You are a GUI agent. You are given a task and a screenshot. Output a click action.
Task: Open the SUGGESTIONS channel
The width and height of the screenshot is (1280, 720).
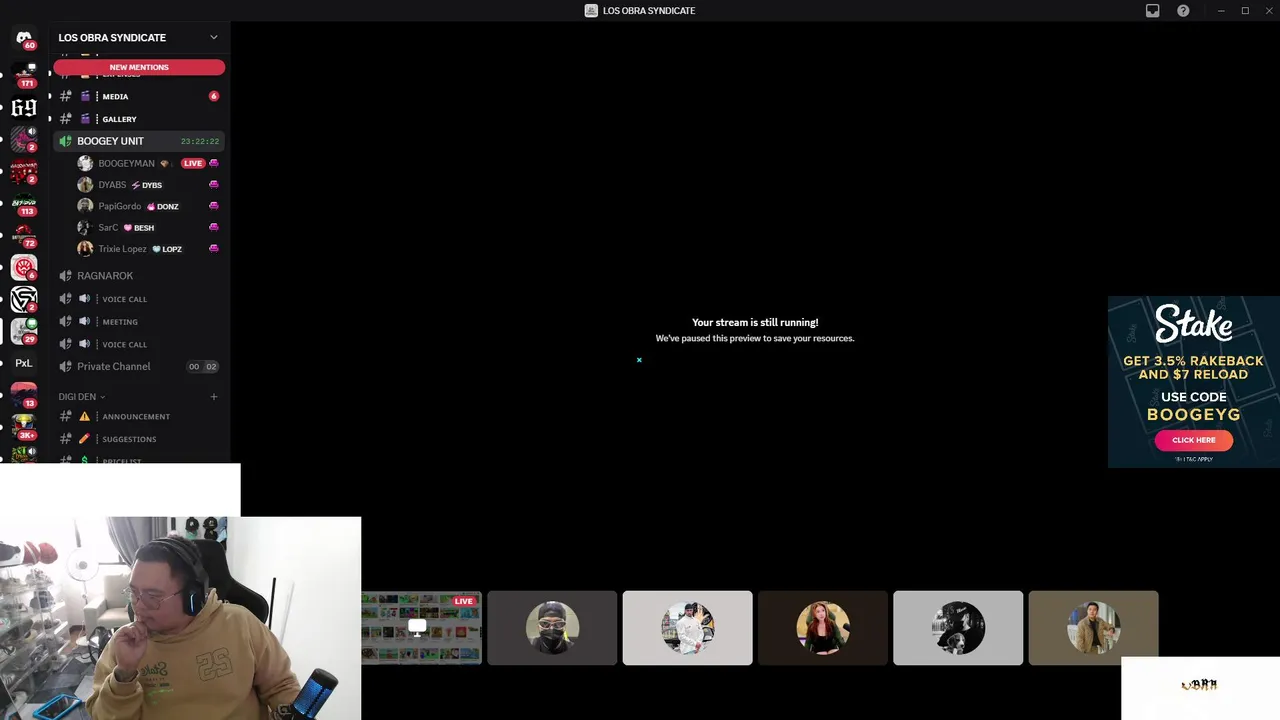138,439
